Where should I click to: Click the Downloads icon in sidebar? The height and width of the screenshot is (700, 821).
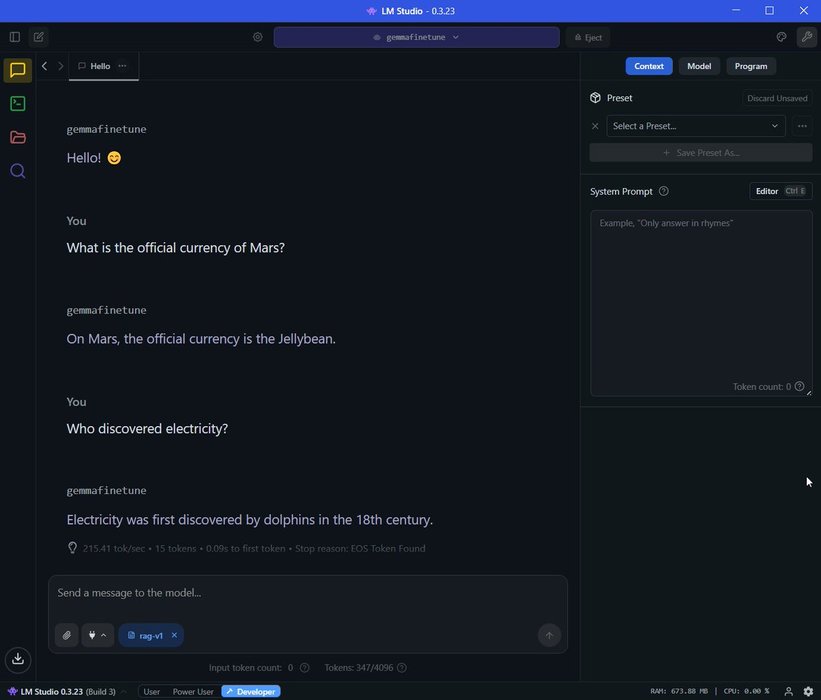[x=17, y=658]
